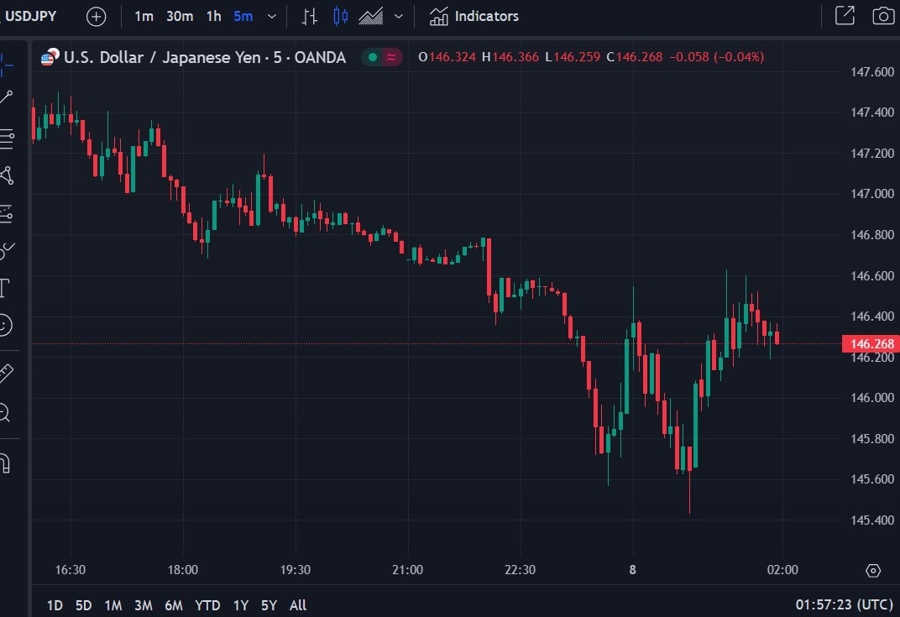Viewport: 900px width, 617px height.
Task: Click the 147.600 price axis label
Action: pyautogui.click(x=872, y=72)
